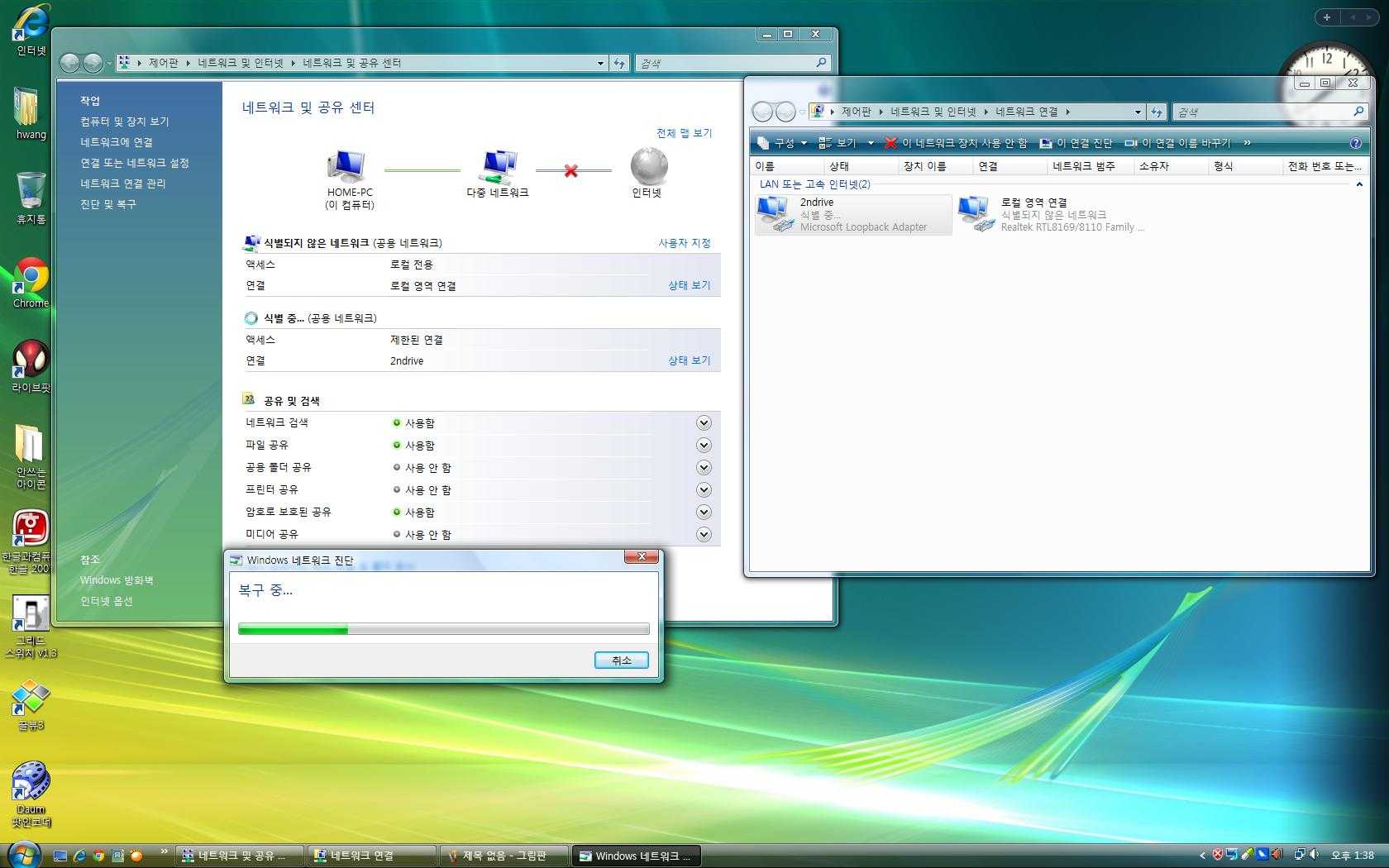The height and width of the screenshot is (868, 1389).
Task: Launch Internet Explorer from quick launch
Action: [79, 856]
